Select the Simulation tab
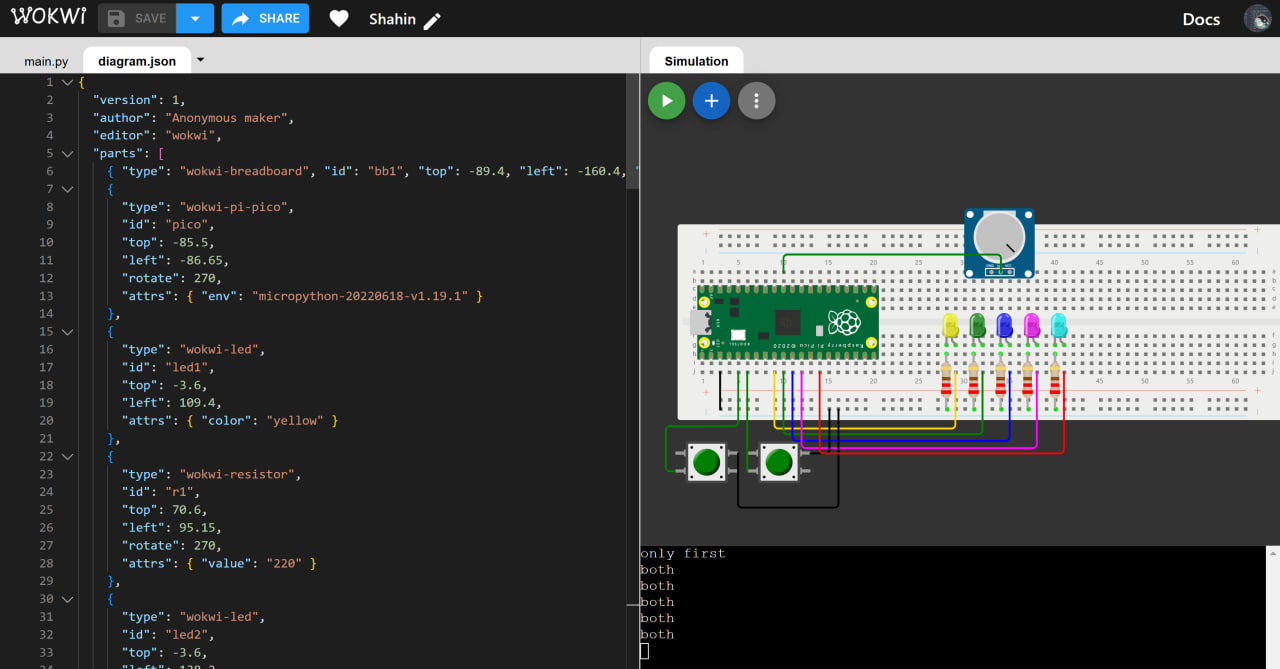1280x669 pixels. [696, 61]
